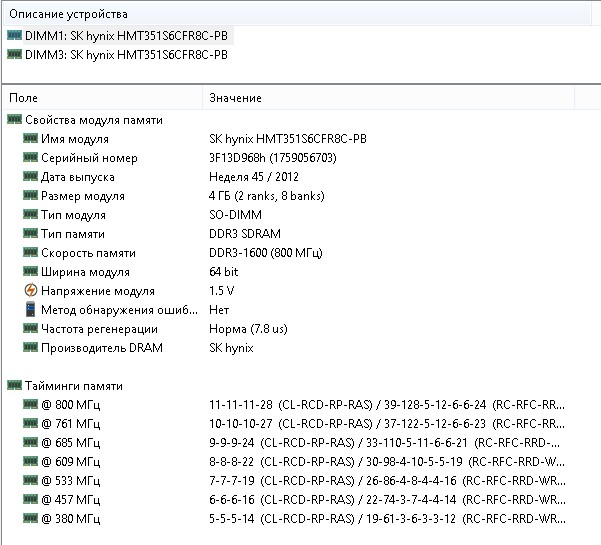Image resolution: width=601 pixels, height=545 pixels.
Task: Click the timing value '8-8-8-22' at 609 МГц
Action: pos(232,461)
